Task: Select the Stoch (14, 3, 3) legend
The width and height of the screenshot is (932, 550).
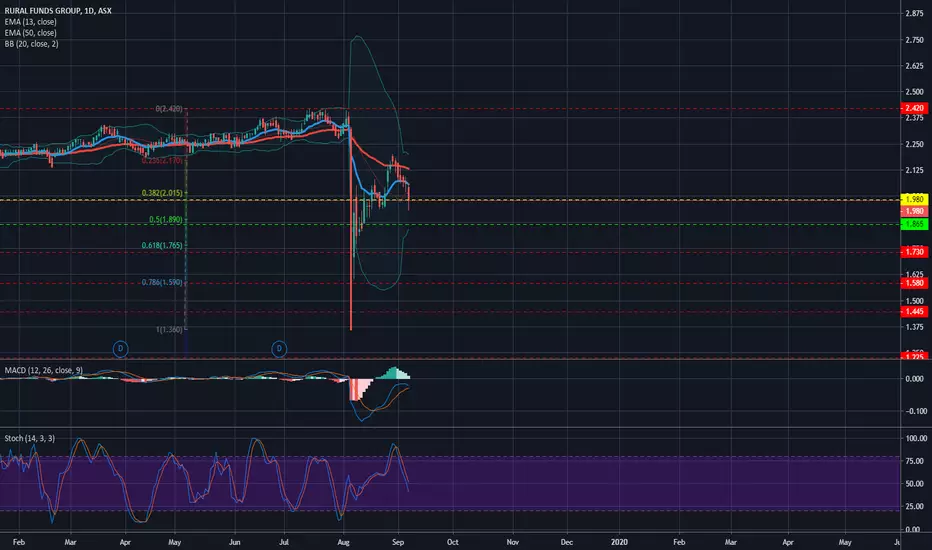Action: tap(30, 438)
